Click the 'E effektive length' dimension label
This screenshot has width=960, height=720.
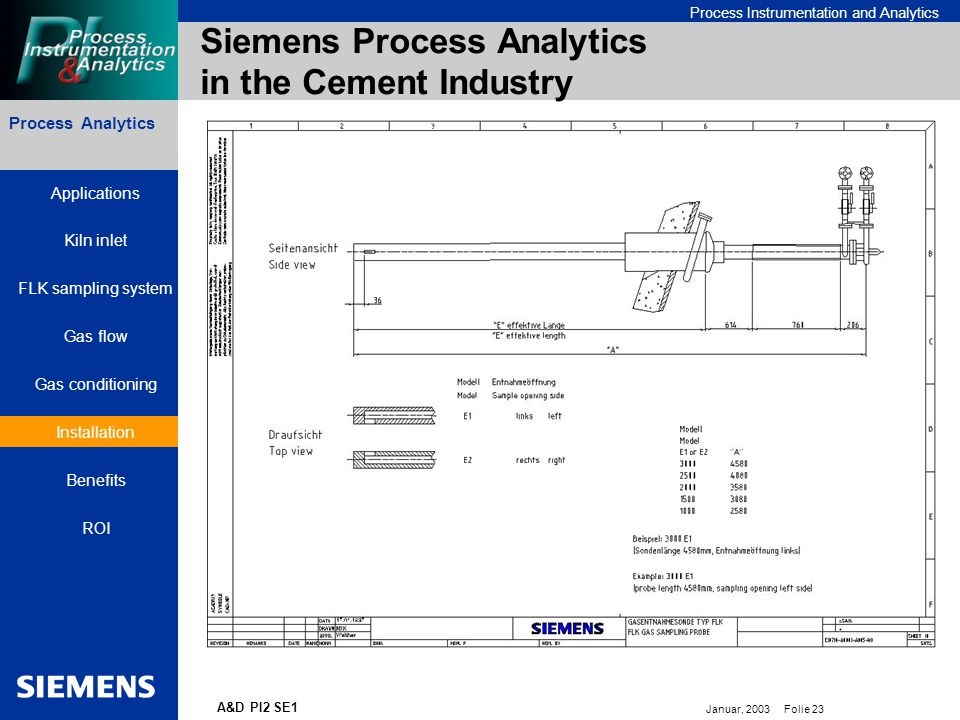pos(529,336)
